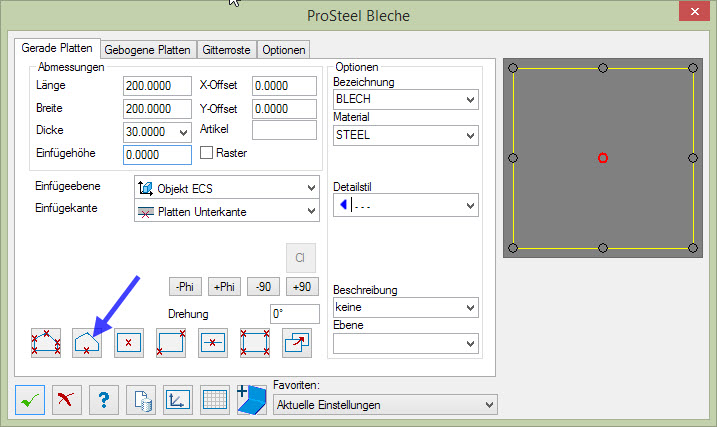Expand the Ebene dropdown

coord(406,344)
